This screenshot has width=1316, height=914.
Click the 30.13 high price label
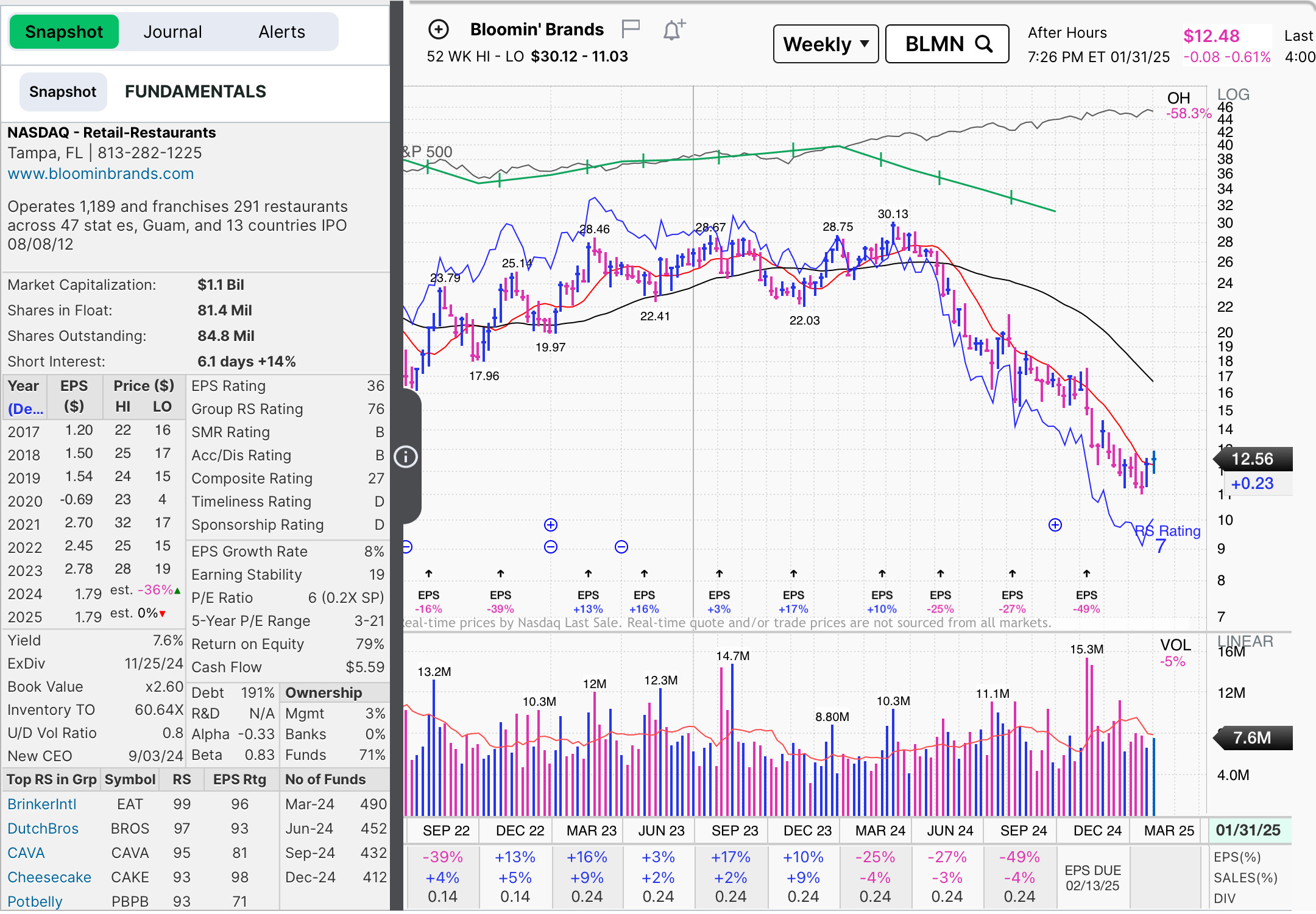pyautogui.click(x=893, y=214)
